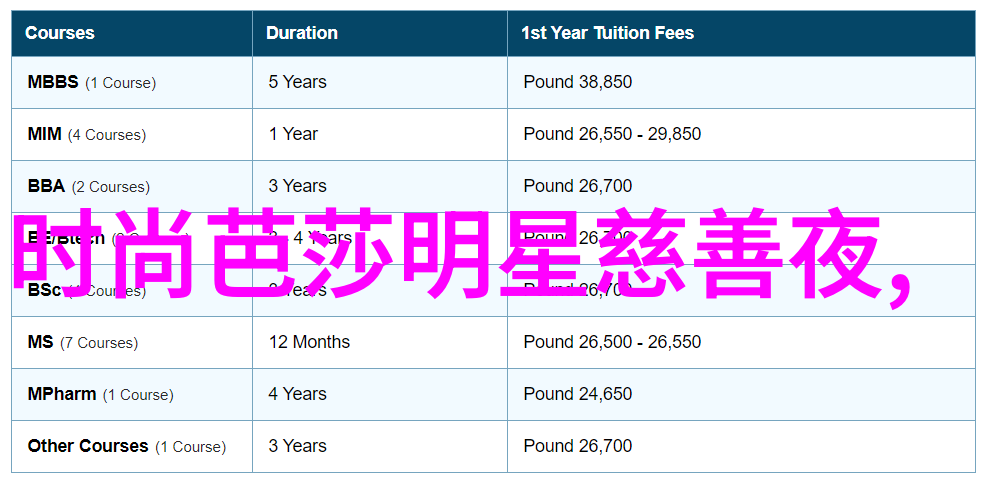
Task: Click the MBBS (1 Course) count label
Action: [x=120, y=82]
